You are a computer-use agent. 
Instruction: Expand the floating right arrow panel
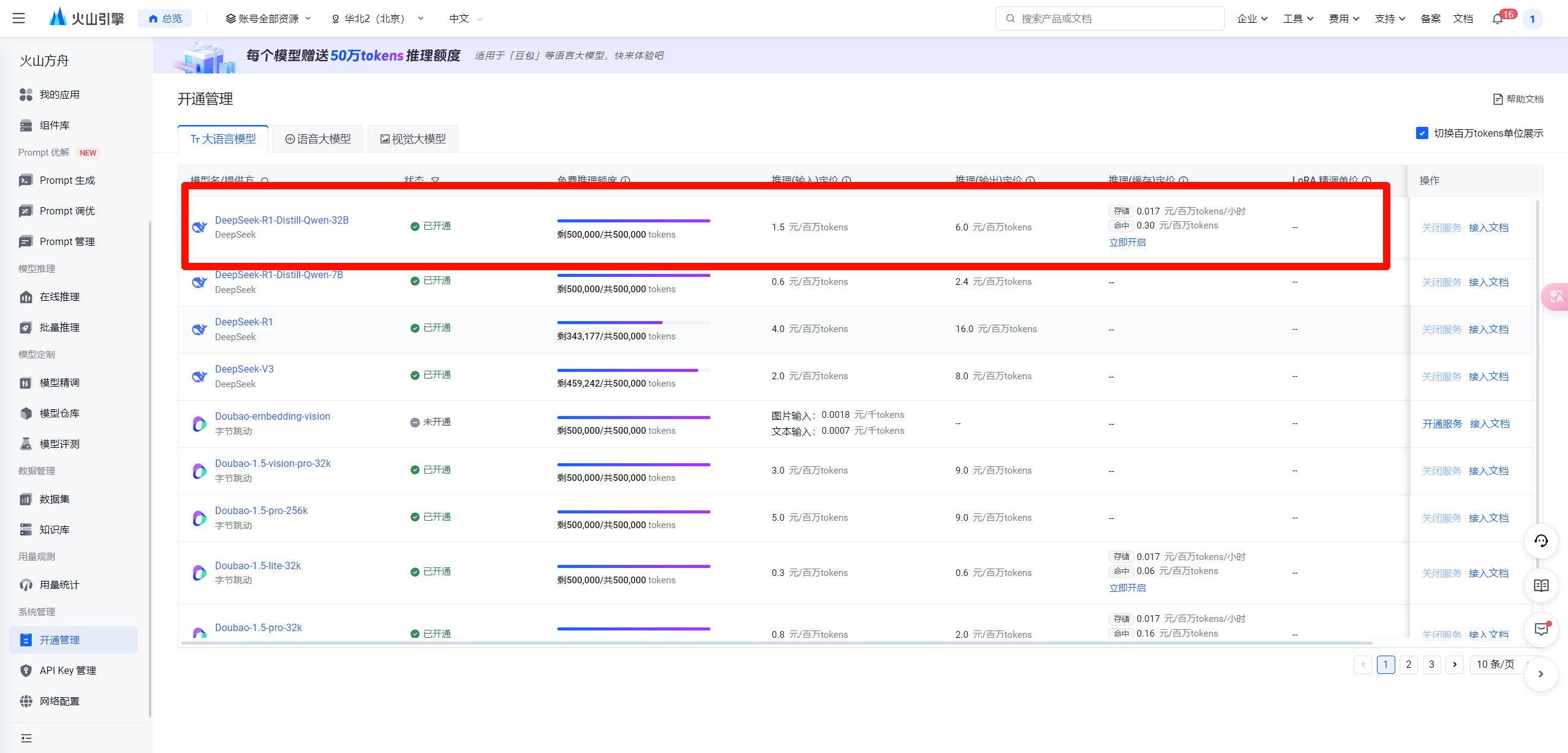click(x=1541, y=674)
